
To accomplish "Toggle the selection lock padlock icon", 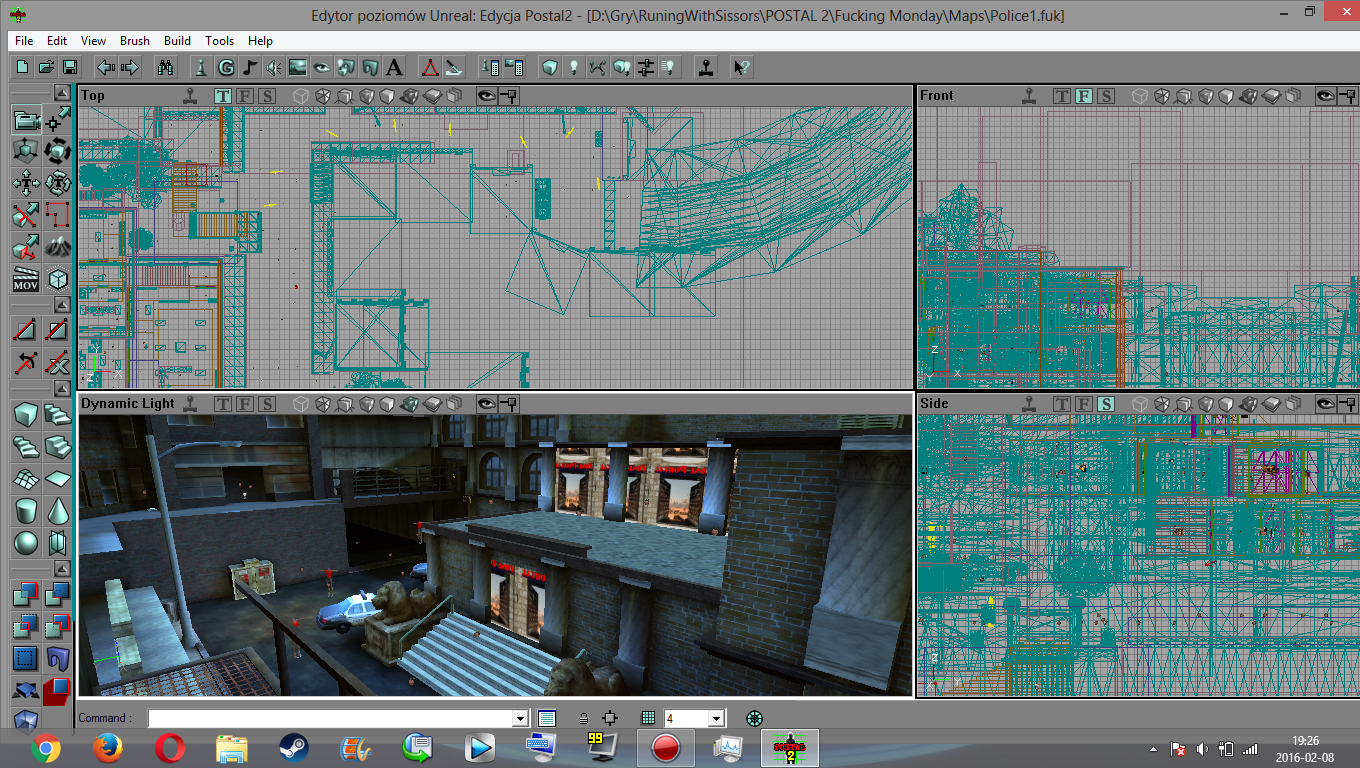I will [x=583, y=718].
